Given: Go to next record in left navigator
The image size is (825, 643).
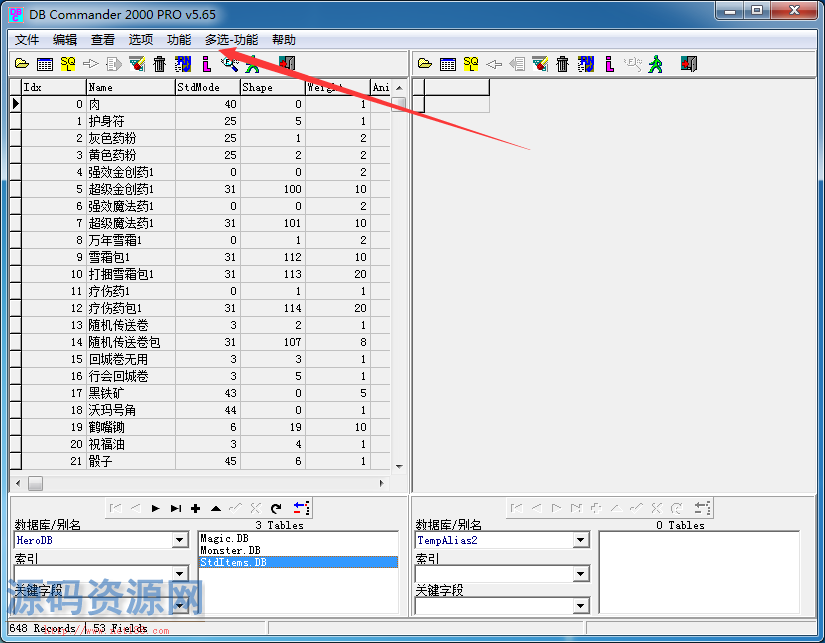Looking at the screenshot, I should tap(155, 508).
